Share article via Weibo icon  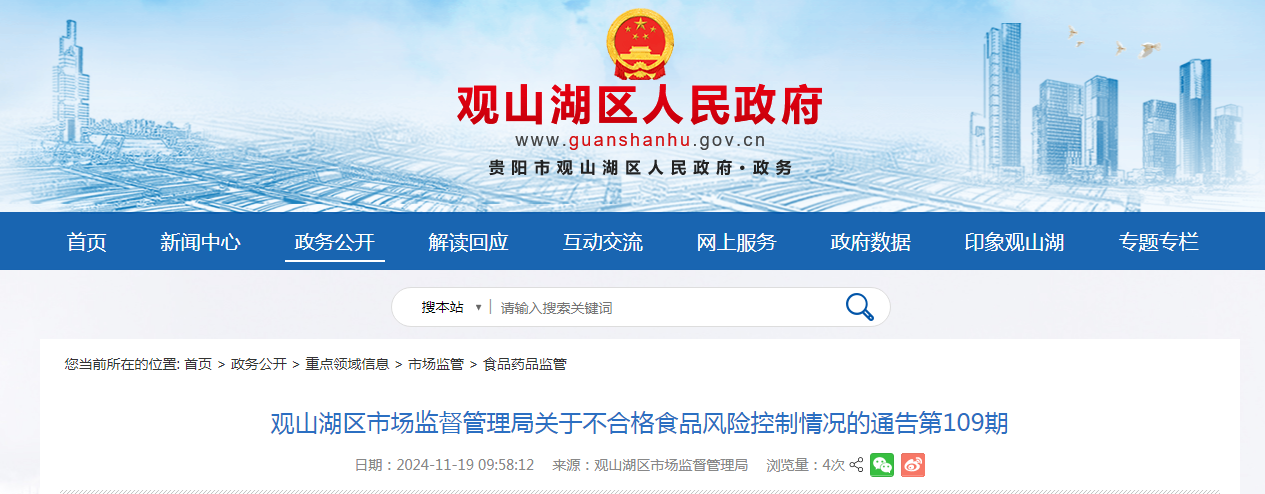[913, 465]
